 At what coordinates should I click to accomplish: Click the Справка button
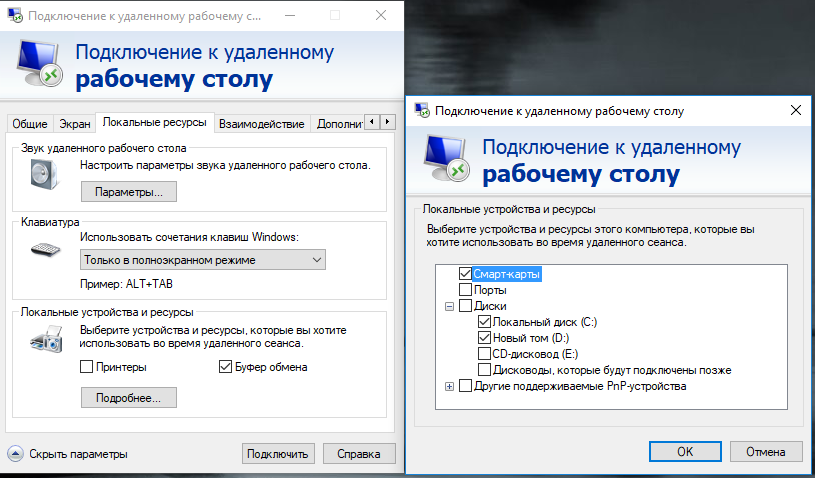click(x=359, y=454)
